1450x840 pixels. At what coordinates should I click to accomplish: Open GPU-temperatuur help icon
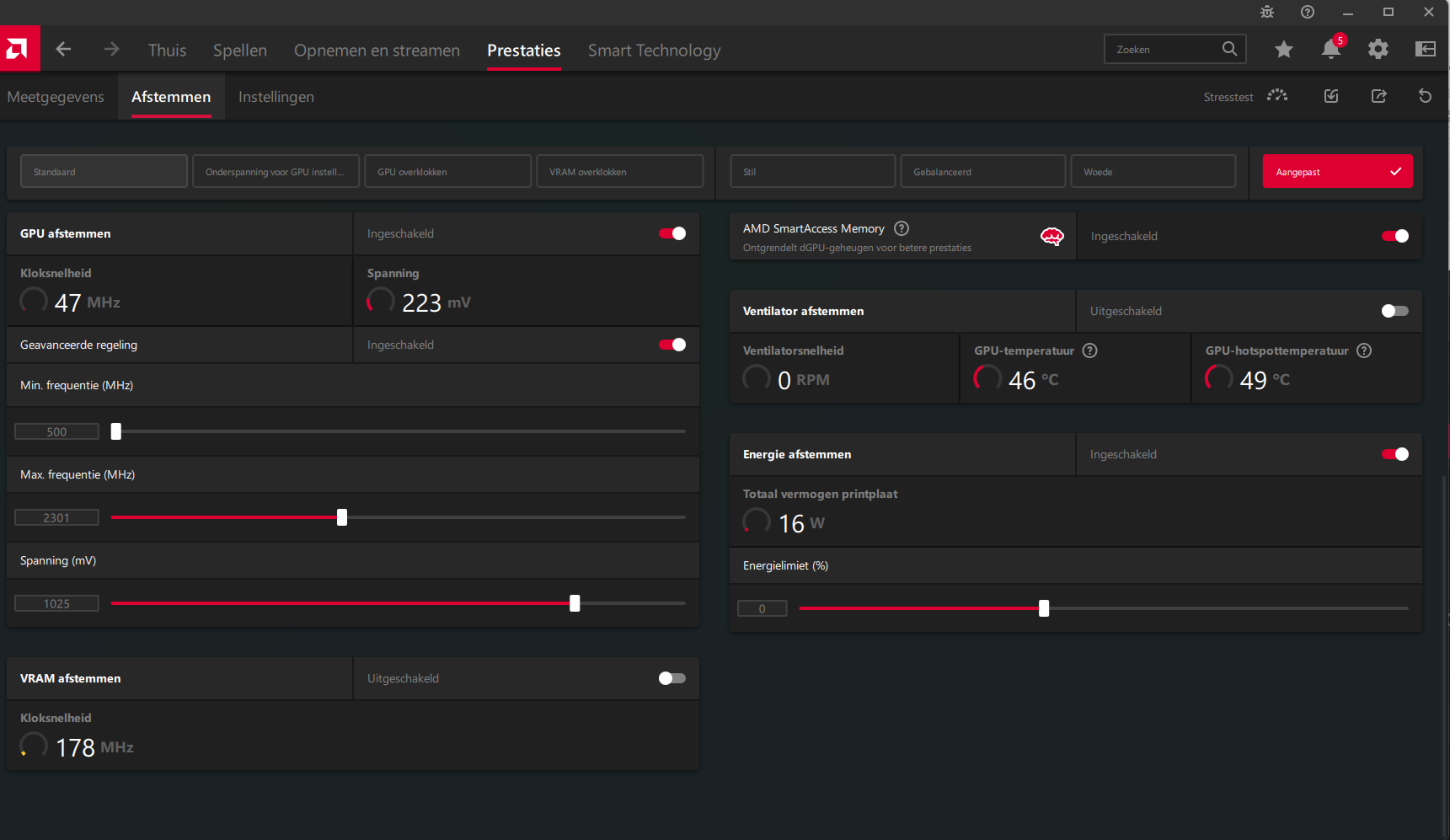[1090, 350]
